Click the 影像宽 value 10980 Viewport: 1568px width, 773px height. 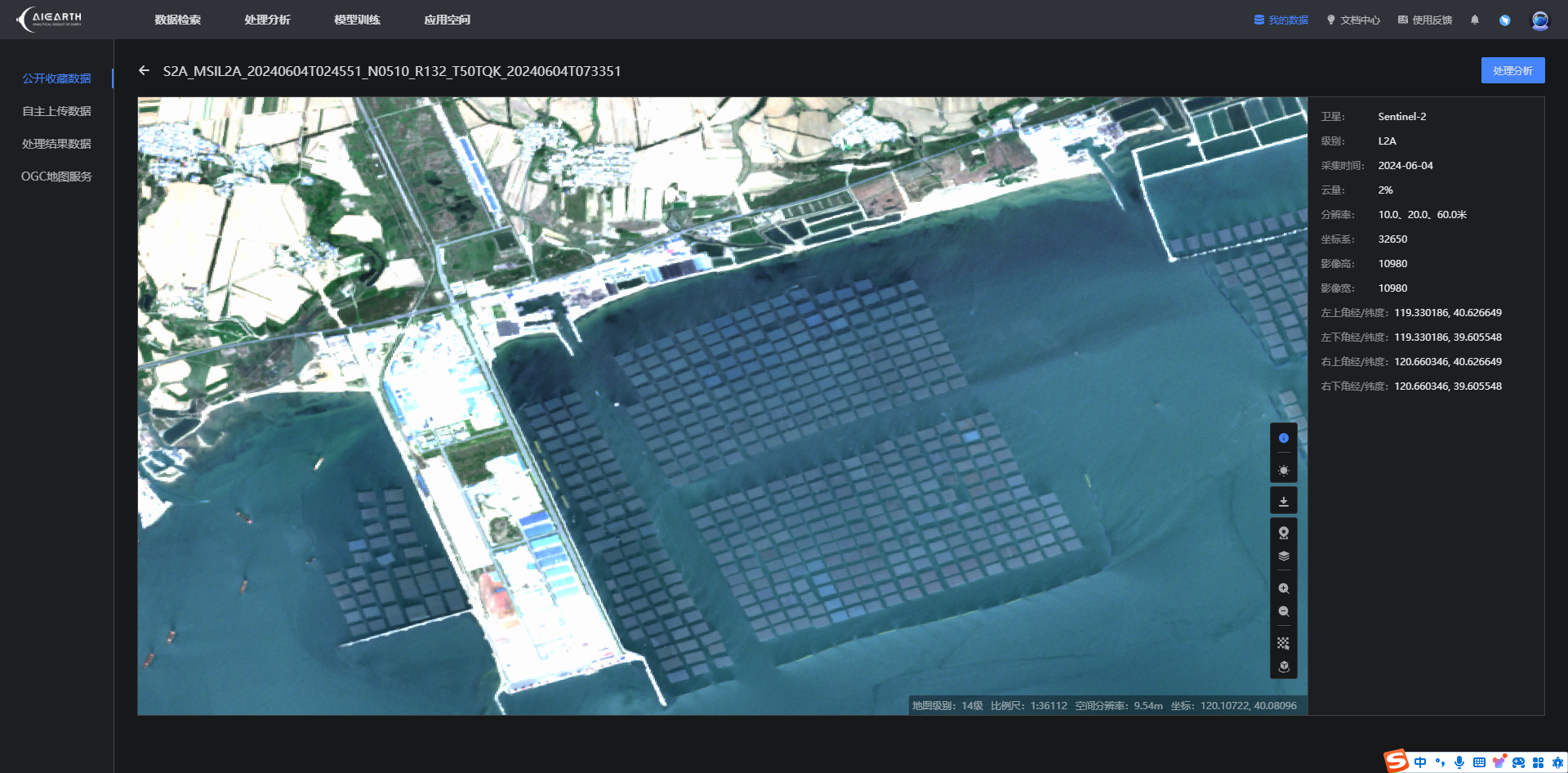pyautogui.click(x=1392, y=288)
